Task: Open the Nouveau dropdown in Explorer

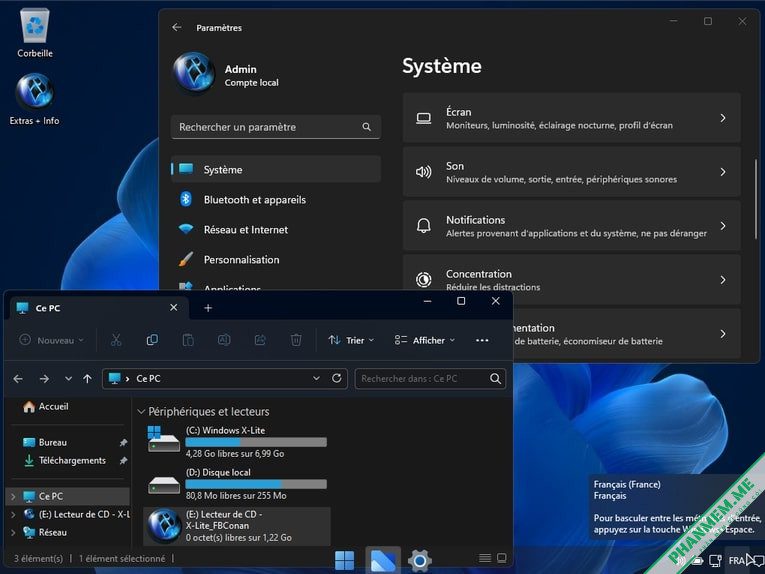Action: tap(51, 340)
